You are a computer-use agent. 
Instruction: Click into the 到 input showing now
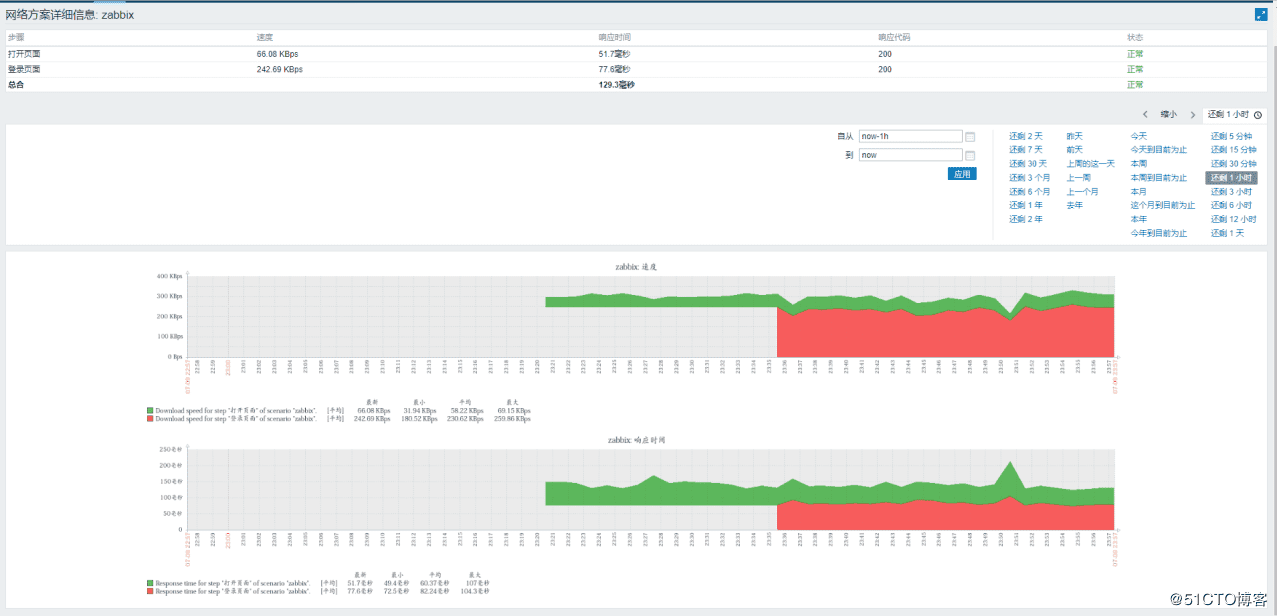pyautogui.click(x=909, y=156)
